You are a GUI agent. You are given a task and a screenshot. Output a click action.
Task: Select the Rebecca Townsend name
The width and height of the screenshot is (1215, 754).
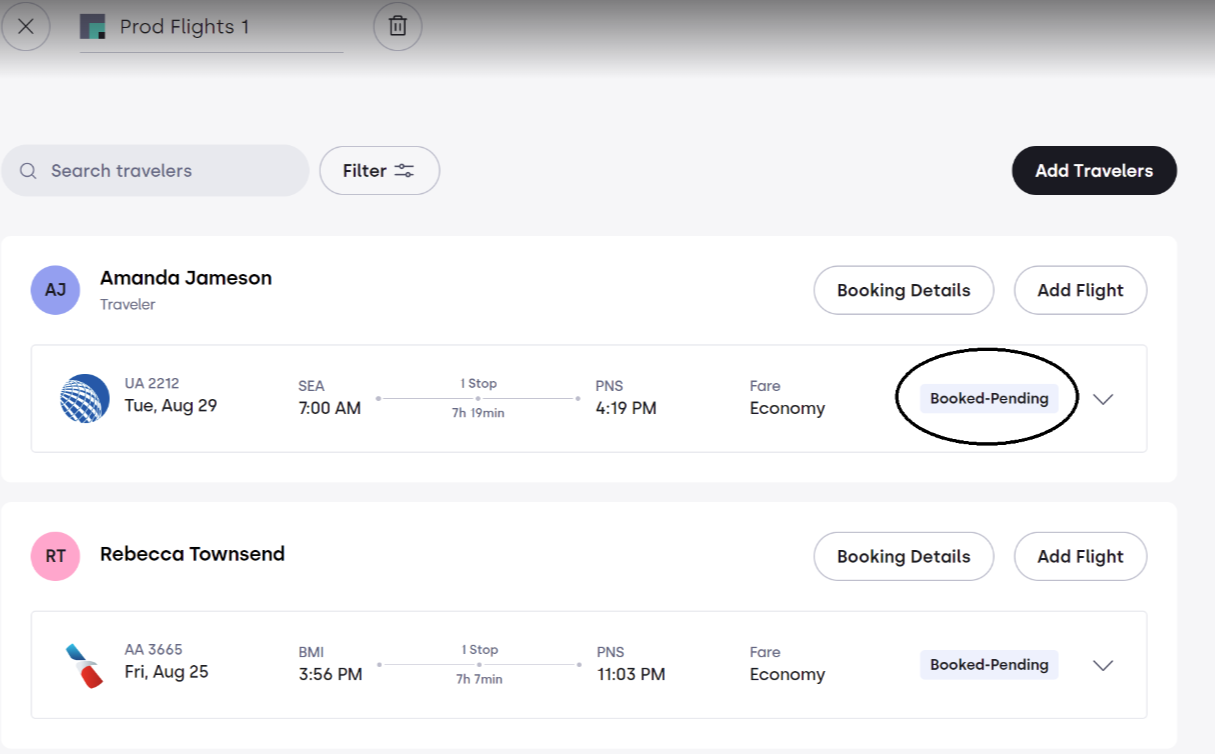(192, 554)
